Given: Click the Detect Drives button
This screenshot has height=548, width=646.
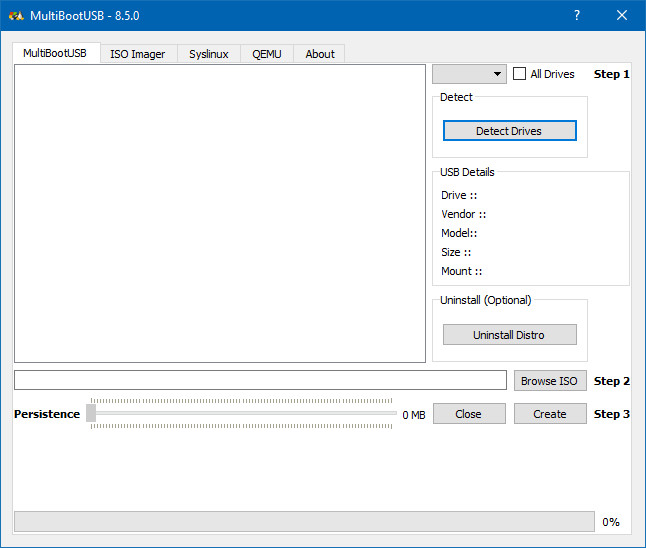Looking at the screenshot, I should (510, 131).
